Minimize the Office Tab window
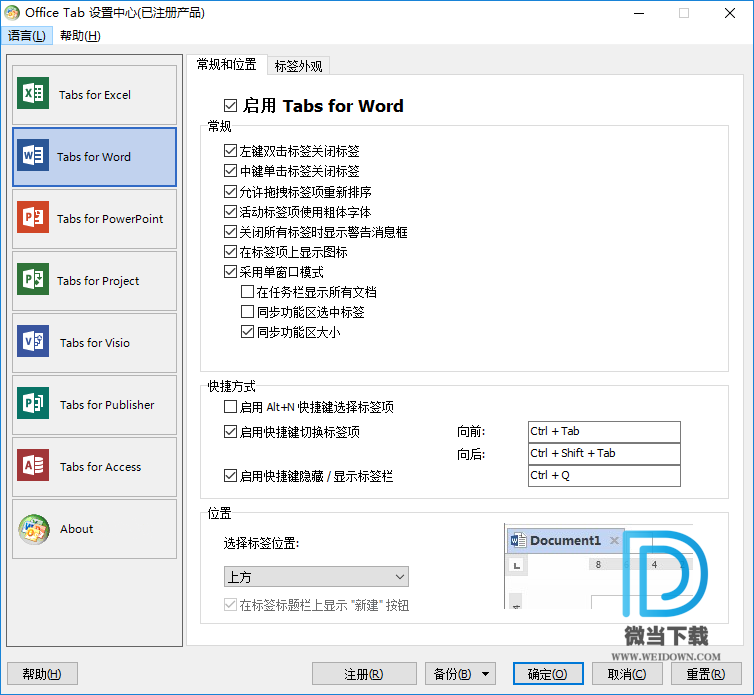 point(639,13)
